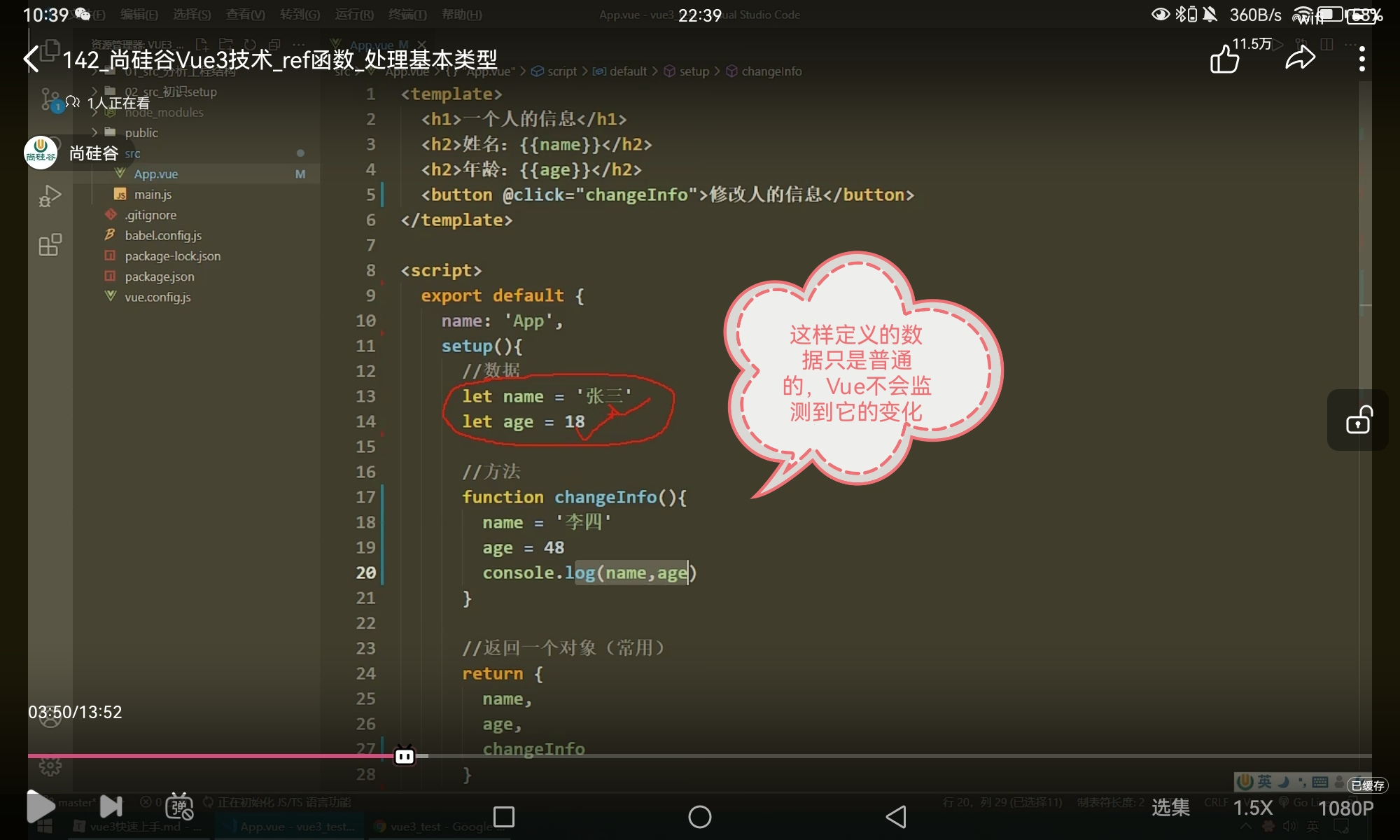Skip to the next episode
Image resolution: width=1400 pixels, height=840 pixels.
click(x=111, y=806)
